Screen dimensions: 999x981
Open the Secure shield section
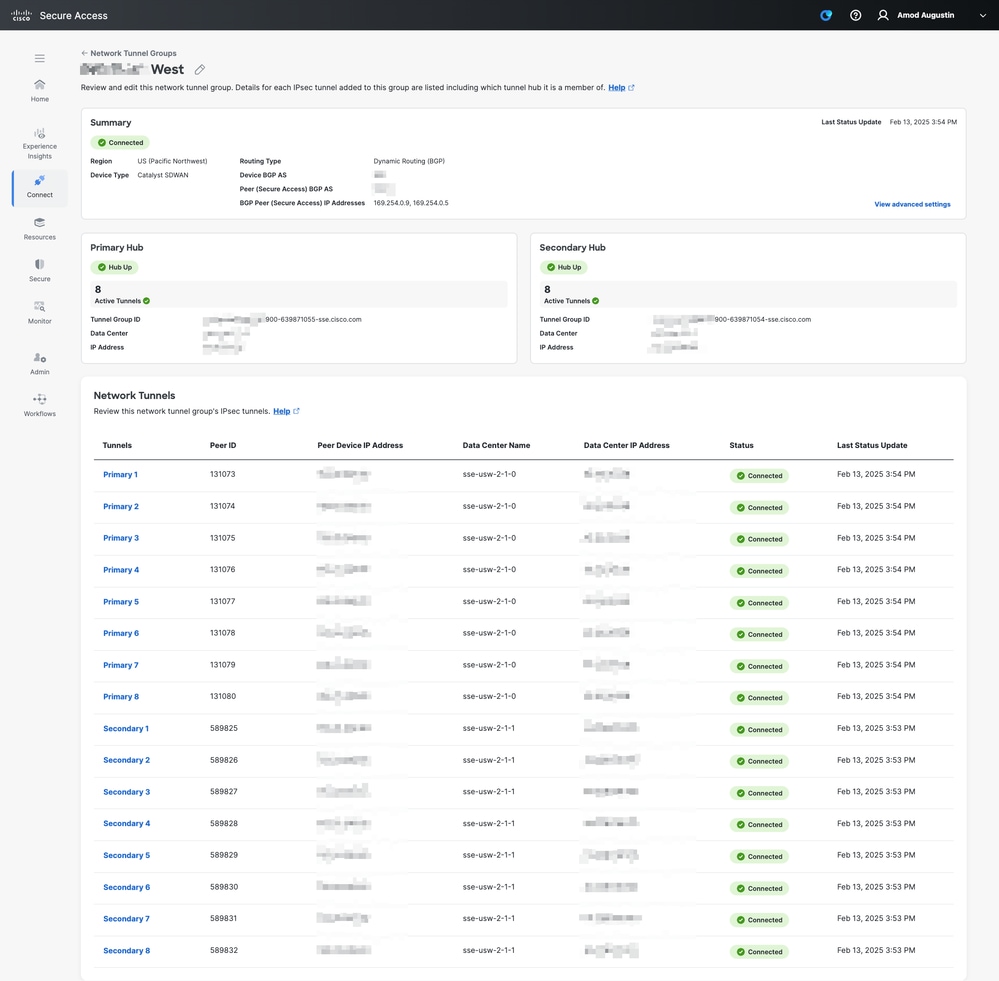(x=40, y=271)
